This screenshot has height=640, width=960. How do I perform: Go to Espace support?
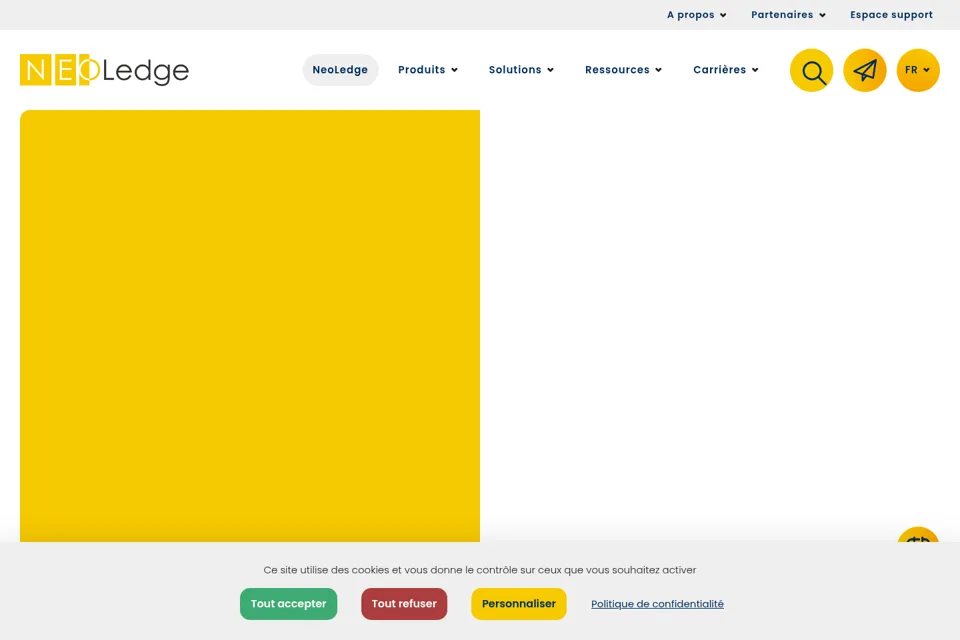click(891, 15)
